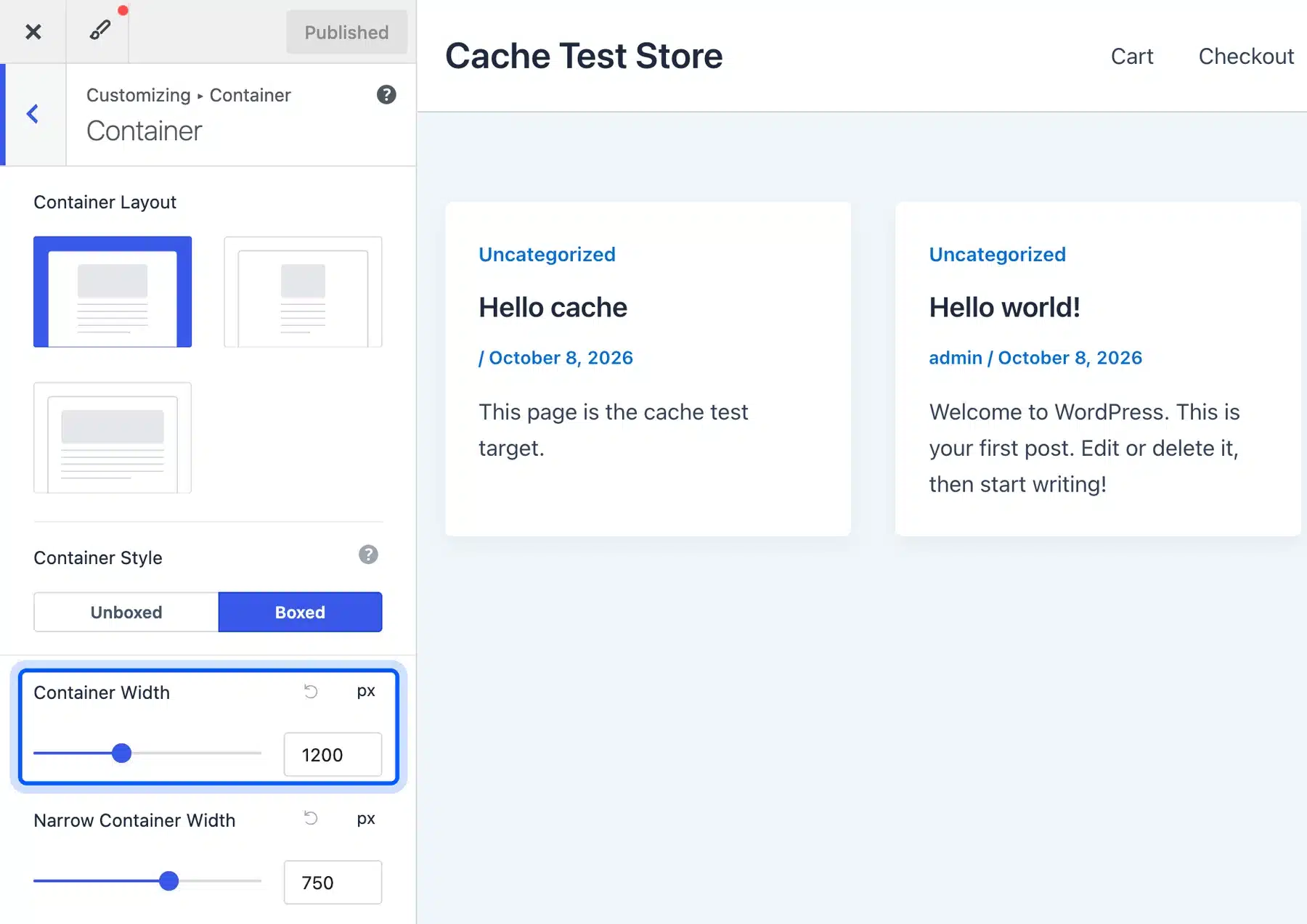The image size is (1307, 924).
Task: Open the theme styles brush icon
Action: [x=100, y=30]
